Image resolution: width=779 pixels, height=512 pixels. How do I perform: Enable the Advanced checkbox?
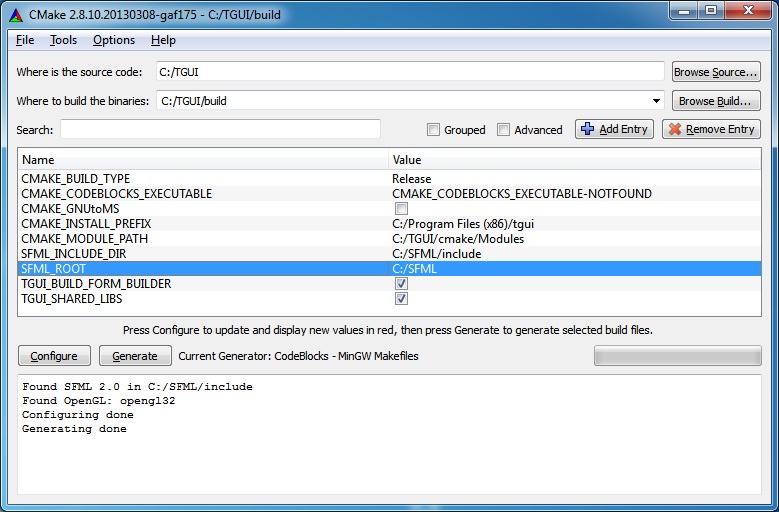[503, 130]
